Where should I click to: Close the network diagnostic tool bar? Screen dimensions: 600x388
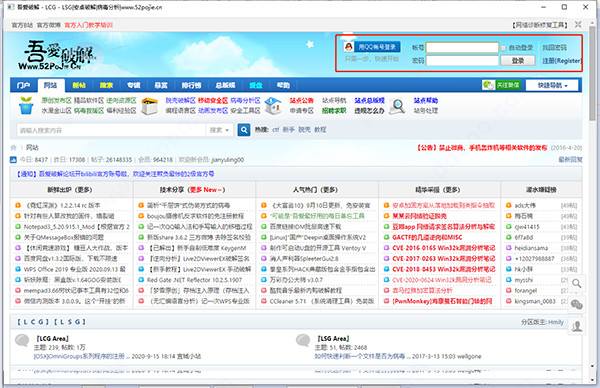pos(578,25)
